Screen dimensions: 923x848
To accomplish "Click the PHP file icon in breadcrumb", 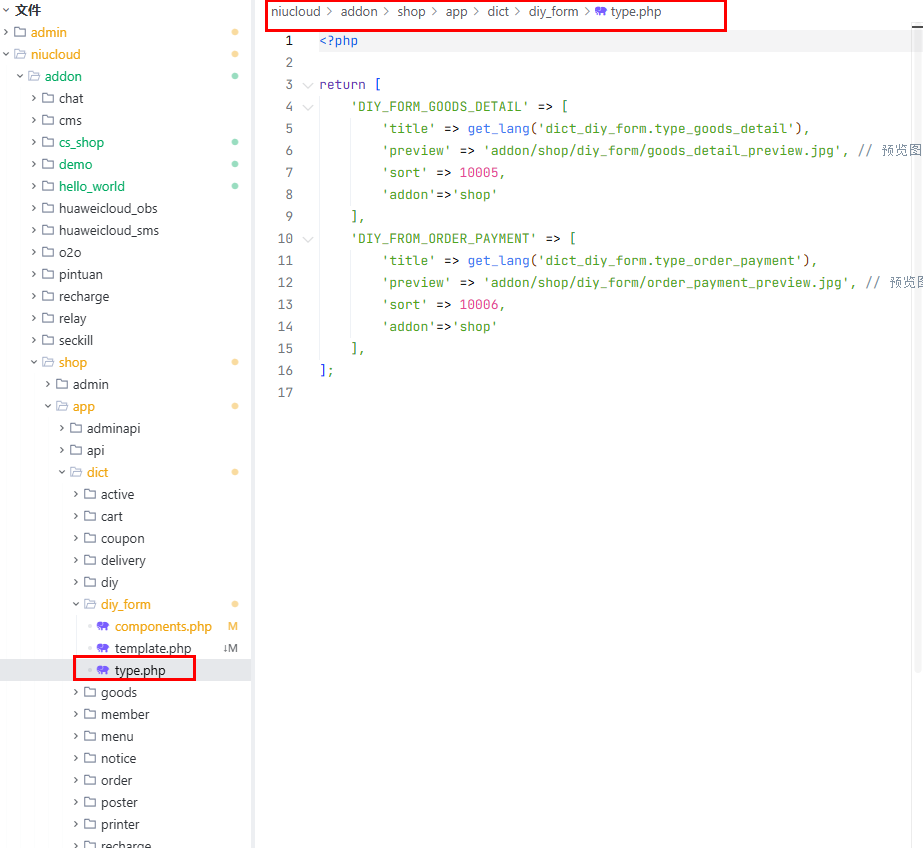I will pyautogui.click(x=600, y=12).
